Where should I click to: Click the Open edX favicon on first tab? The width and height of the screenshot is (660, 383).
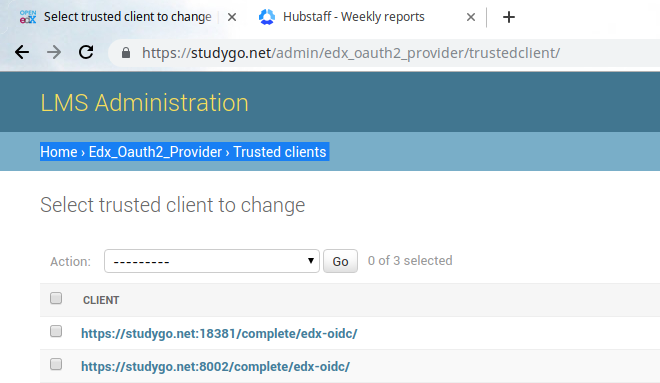28,17
